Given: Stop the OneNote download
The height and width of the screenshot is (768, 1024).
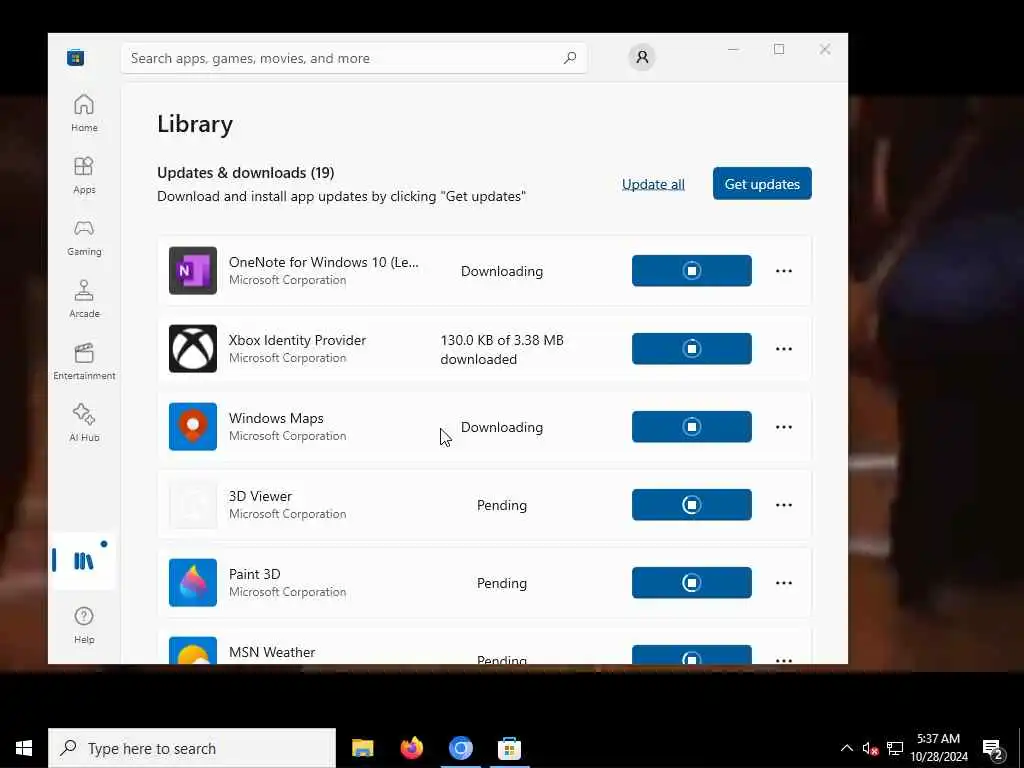Looking at the screenshot, I should [692, 270].
